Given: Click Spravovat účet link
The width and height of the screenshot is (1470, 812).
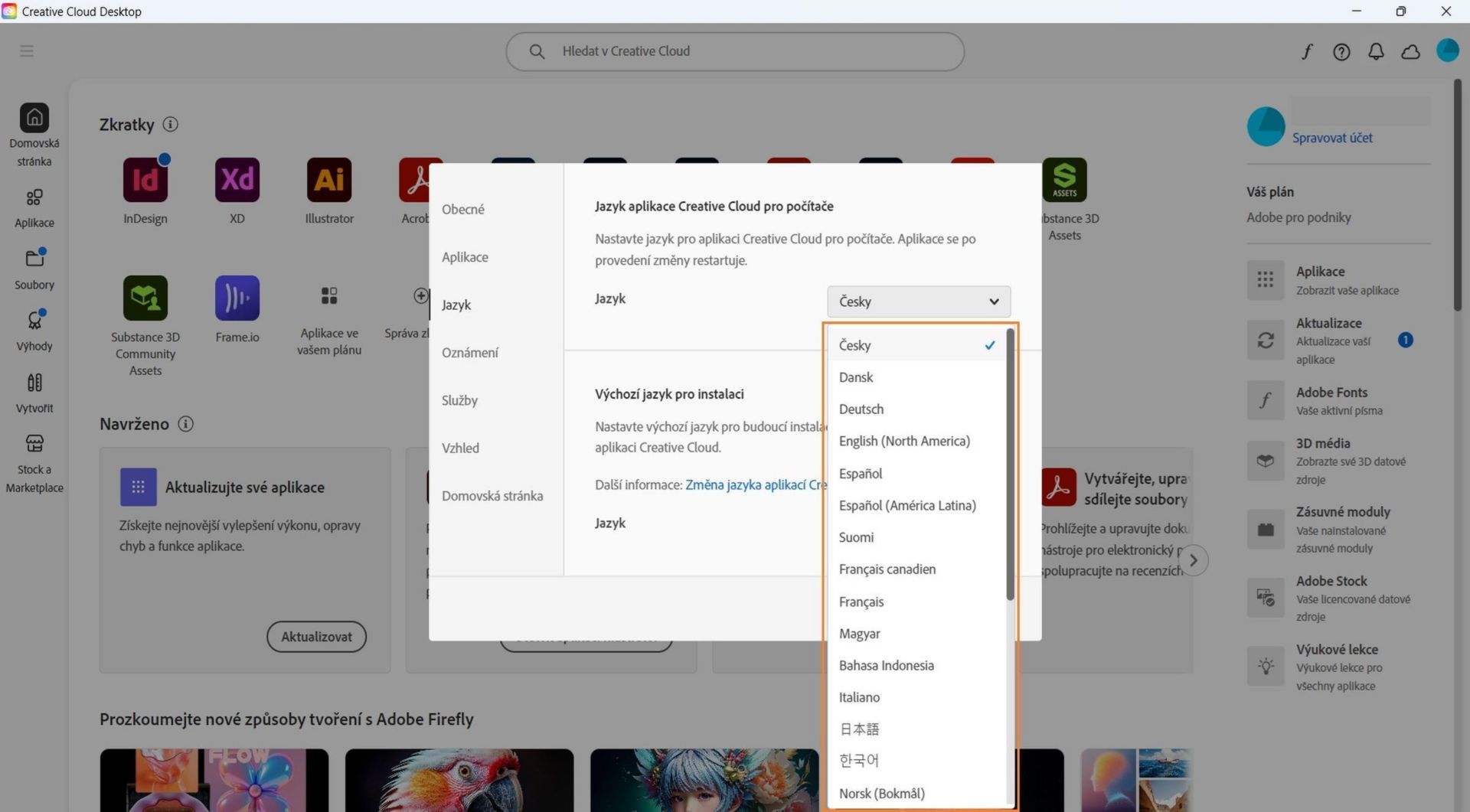Looking at the screenshot, I should 1332,138.
